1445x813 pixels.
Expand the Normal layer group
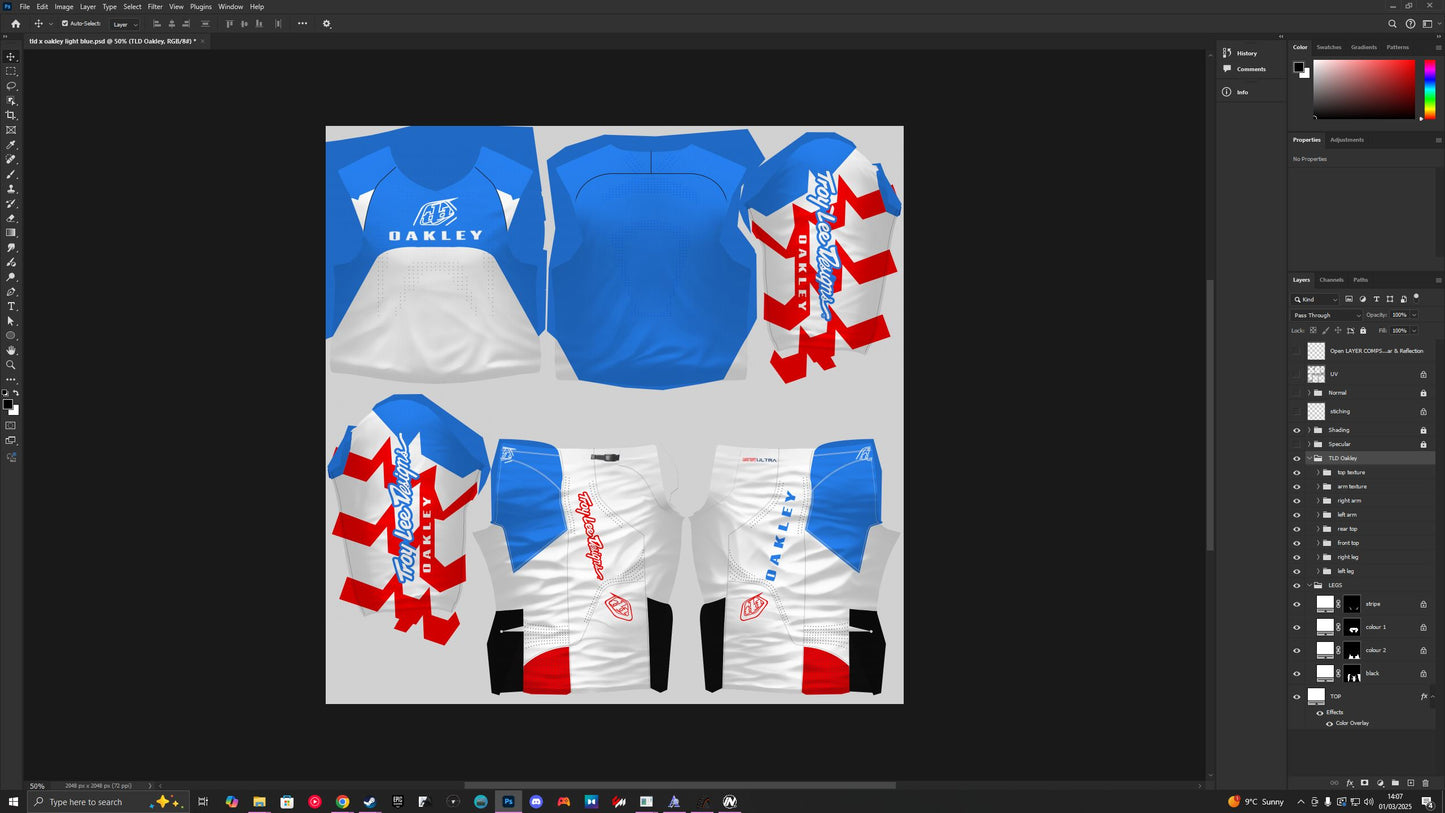1308,392
